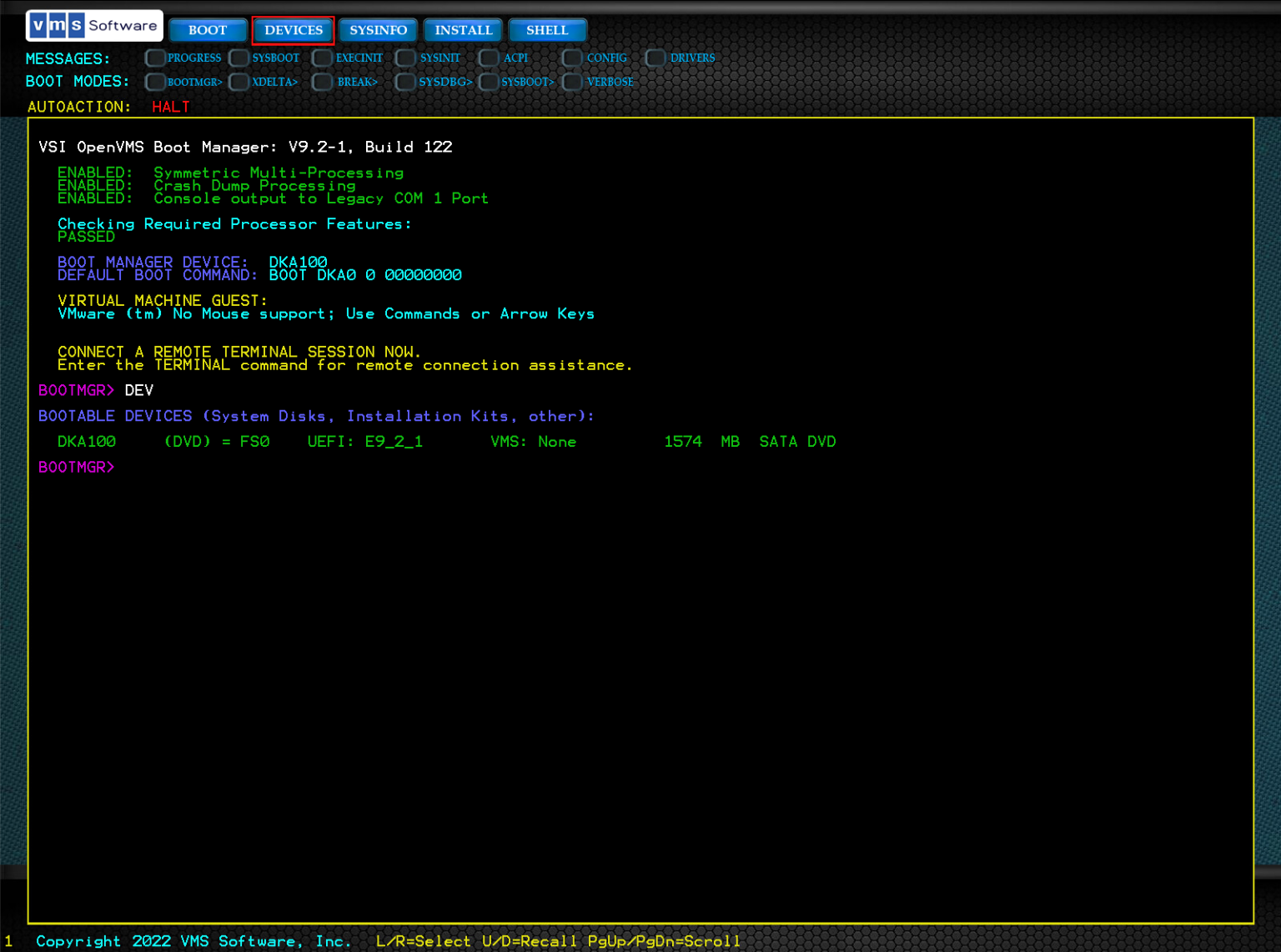Toggle the CONFIG messages checkbox

pyautogui.click(x=572, y=58)
